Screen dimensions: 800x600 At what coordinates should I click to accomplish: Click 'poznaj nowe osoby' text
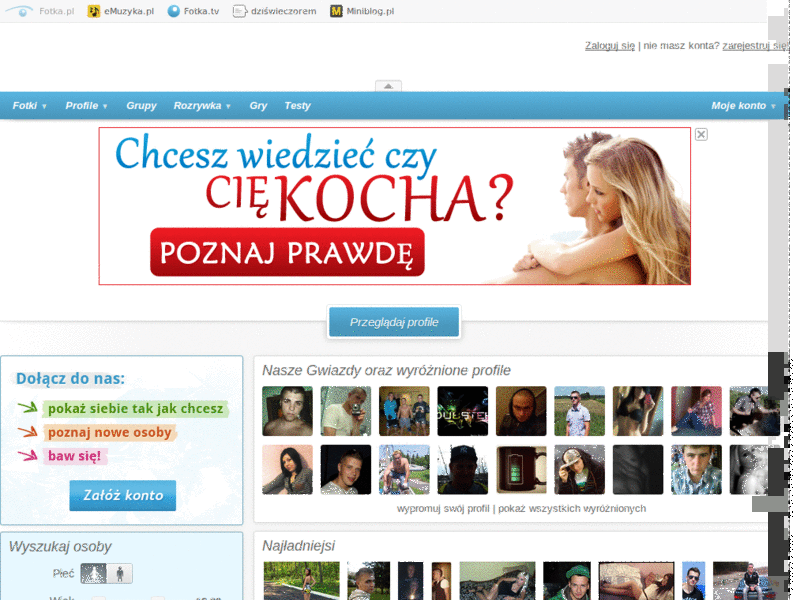coord(110,432)
